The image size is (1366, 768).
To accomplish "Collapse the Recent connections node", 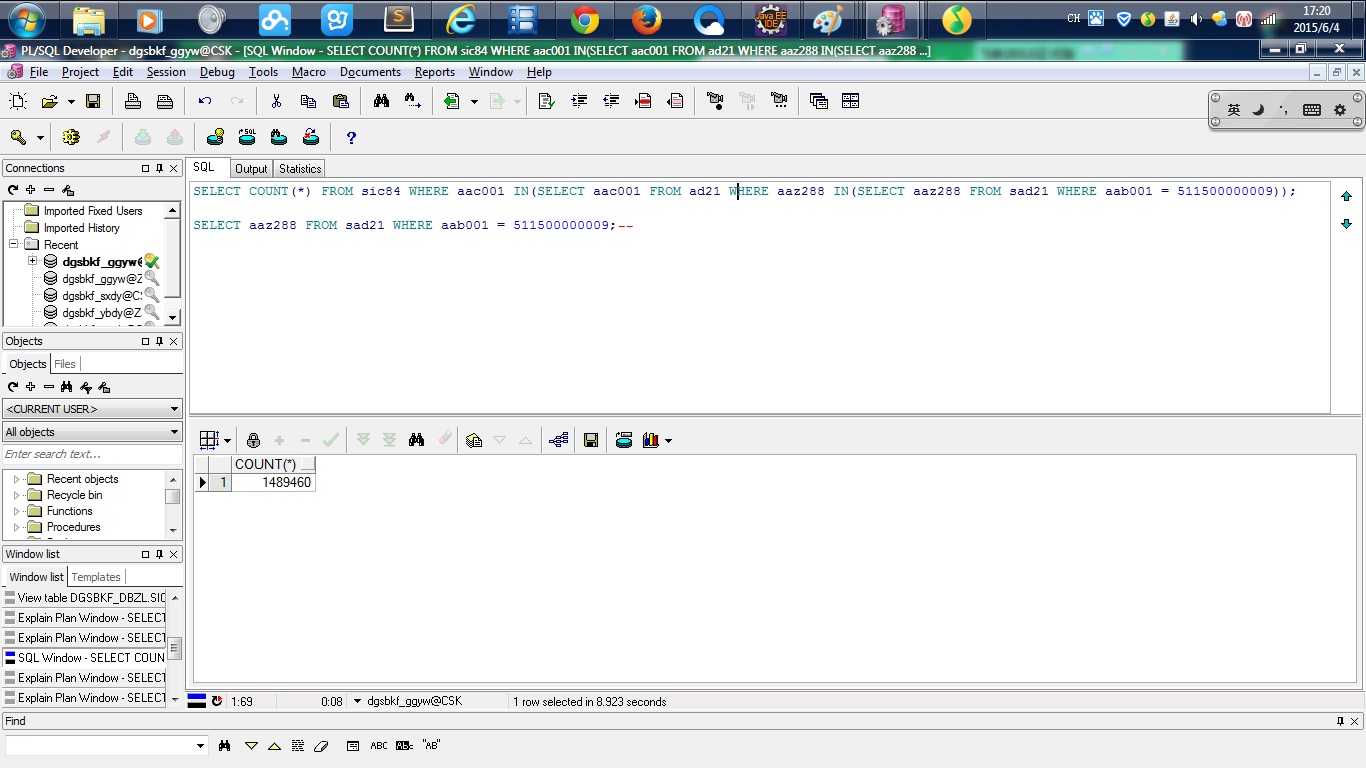I will click(x=15, y=244).
